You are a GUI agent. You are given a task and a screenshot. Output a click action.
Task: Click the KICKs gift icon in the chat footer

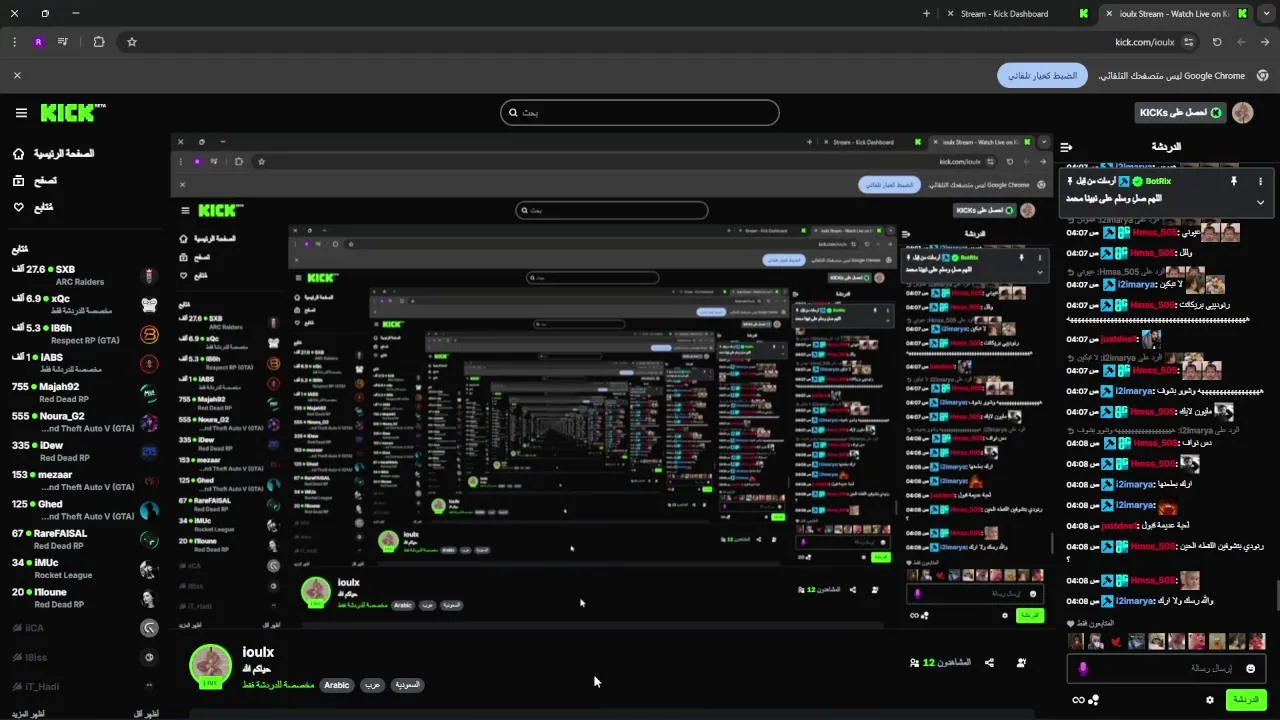1094,700
